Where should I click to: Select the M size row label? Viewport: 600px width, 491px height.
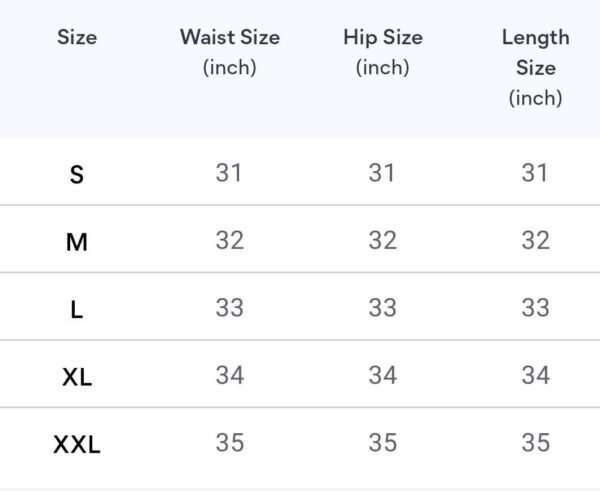(77, 242)
